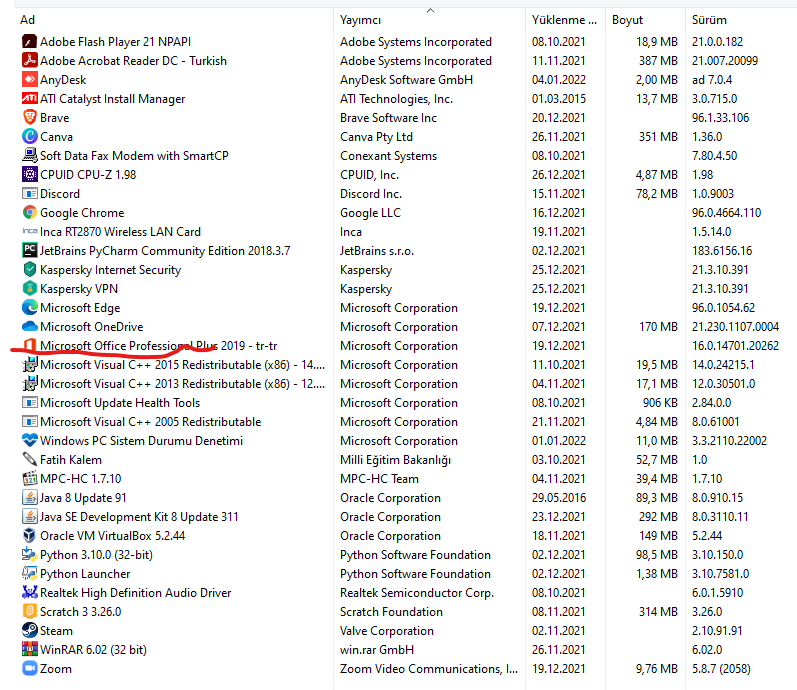Select the Steam icon
The height and width of the screenshot is (690, 797).
pyautogui.click(x=29, y=630)
